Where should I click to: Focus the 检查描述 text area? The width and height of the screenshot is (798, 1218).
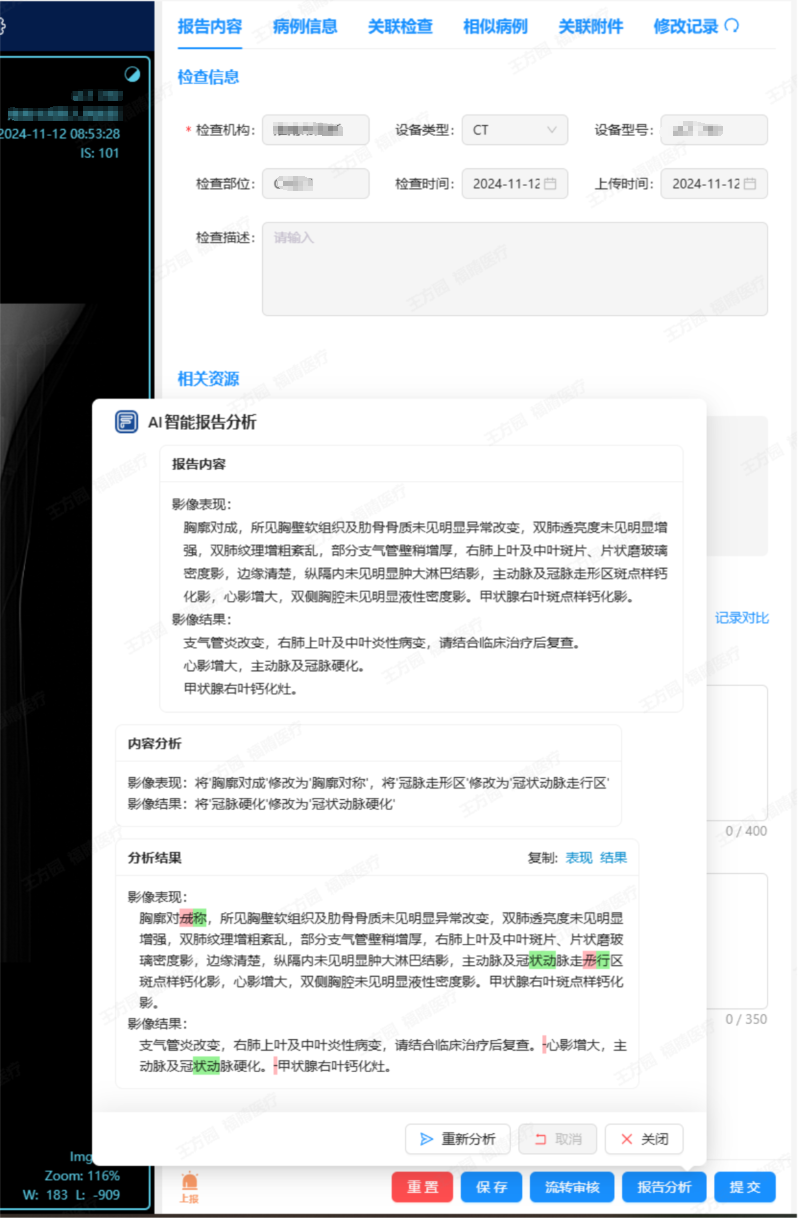(514, 269)
